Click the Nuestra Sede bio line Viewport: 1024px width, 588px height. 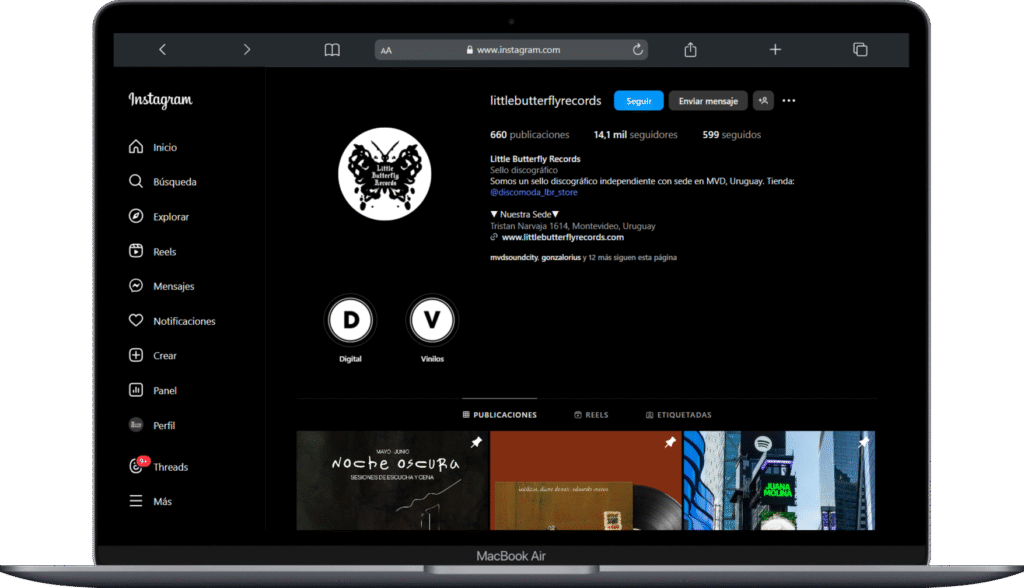[x=524, y=214]
